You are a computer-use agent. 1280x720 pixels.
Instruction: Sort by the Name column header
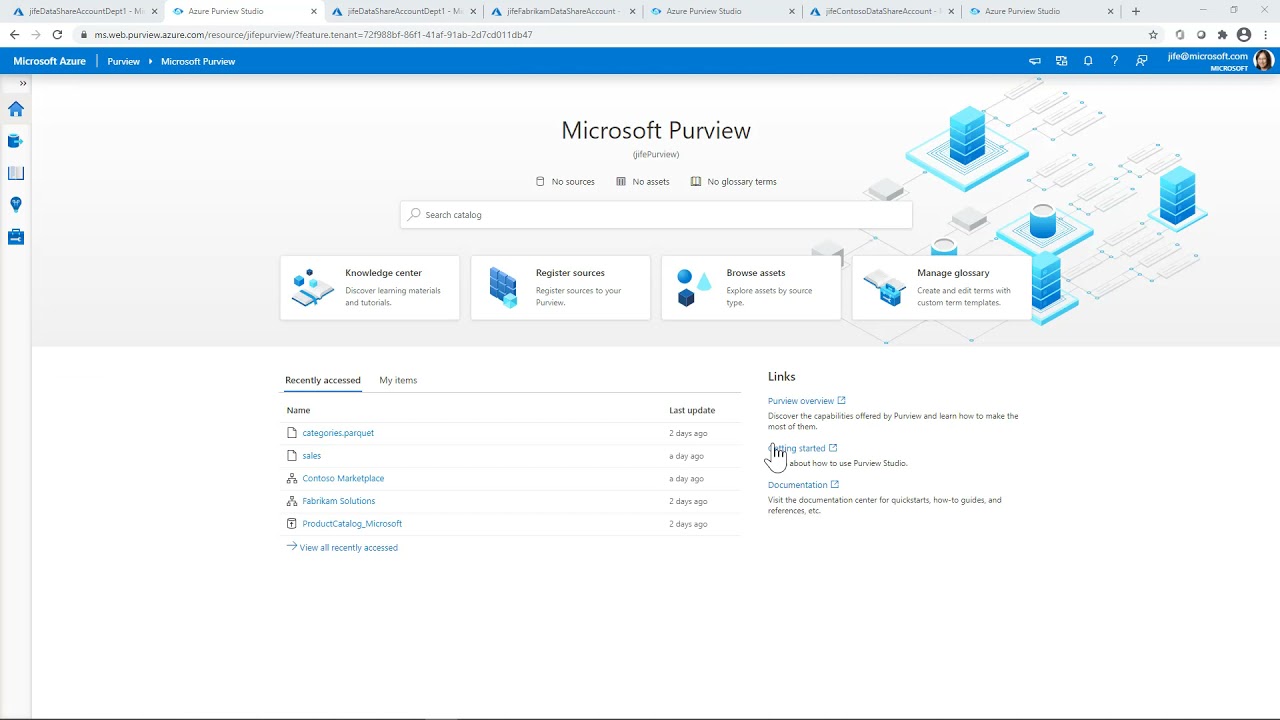pos(298,410)
